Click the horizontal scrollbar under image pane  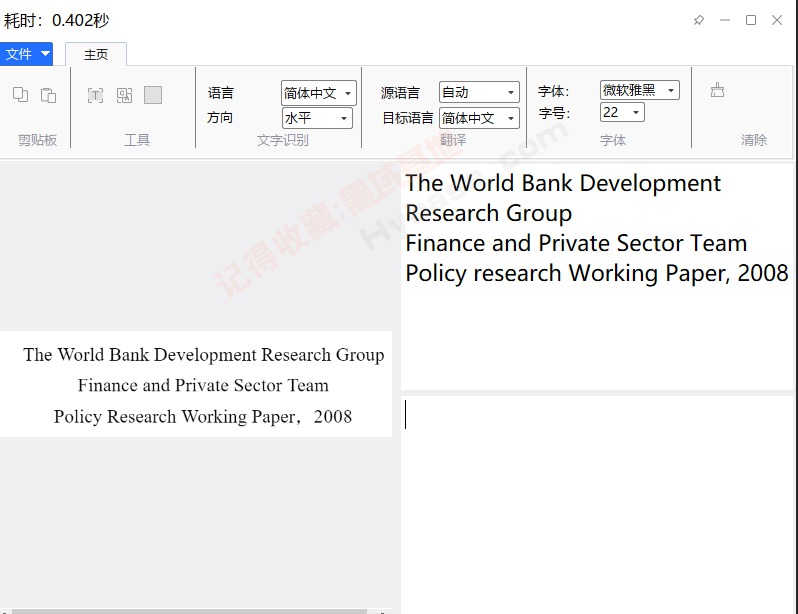click(x=189, y=611)
